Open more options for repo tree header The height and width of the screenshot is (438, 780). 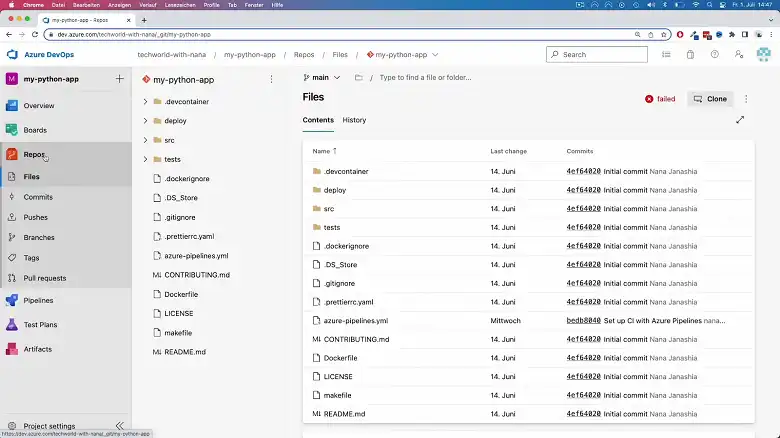point(271,79)
